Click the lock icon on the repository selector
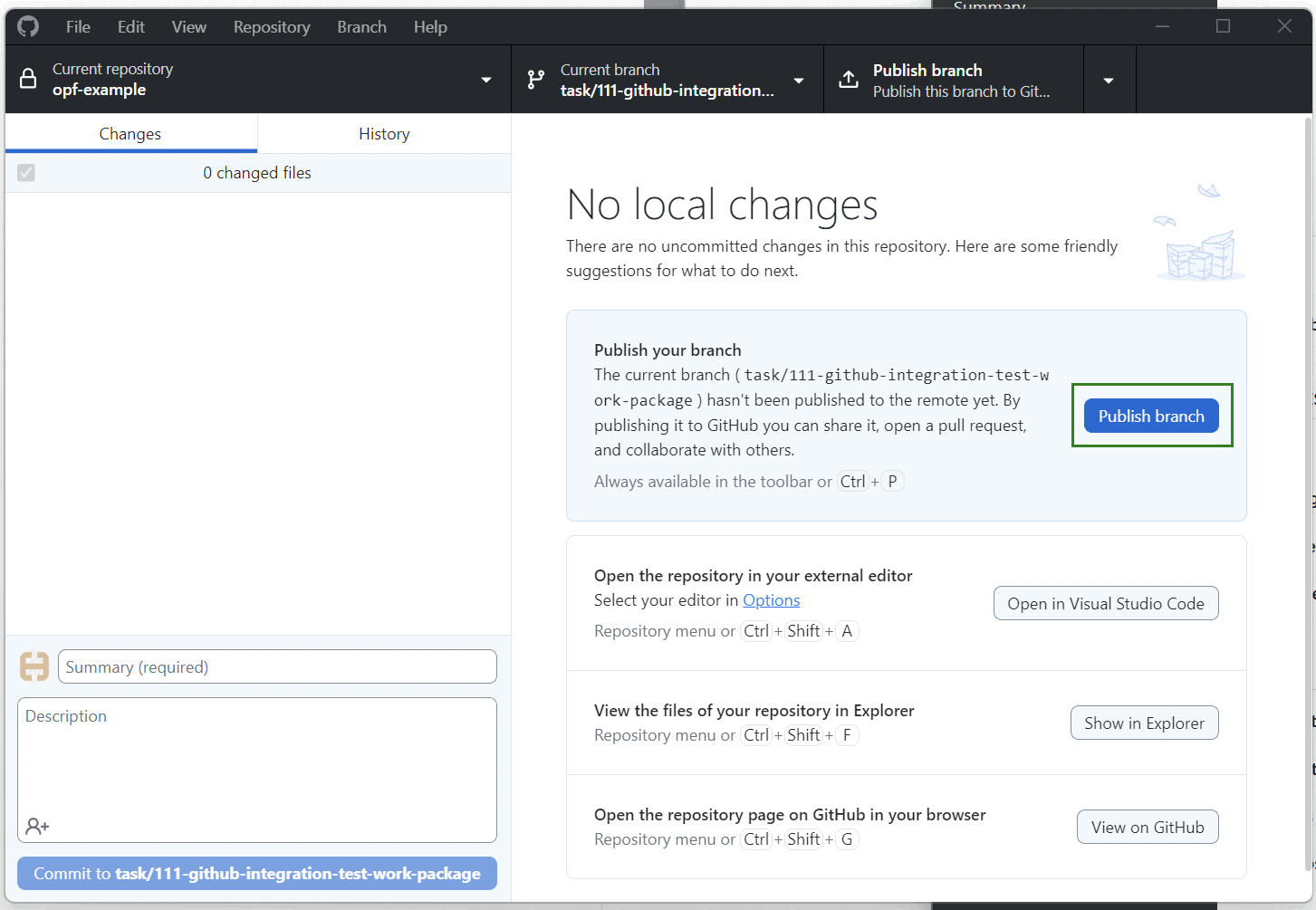1316x910 pixels. point(26,79)
